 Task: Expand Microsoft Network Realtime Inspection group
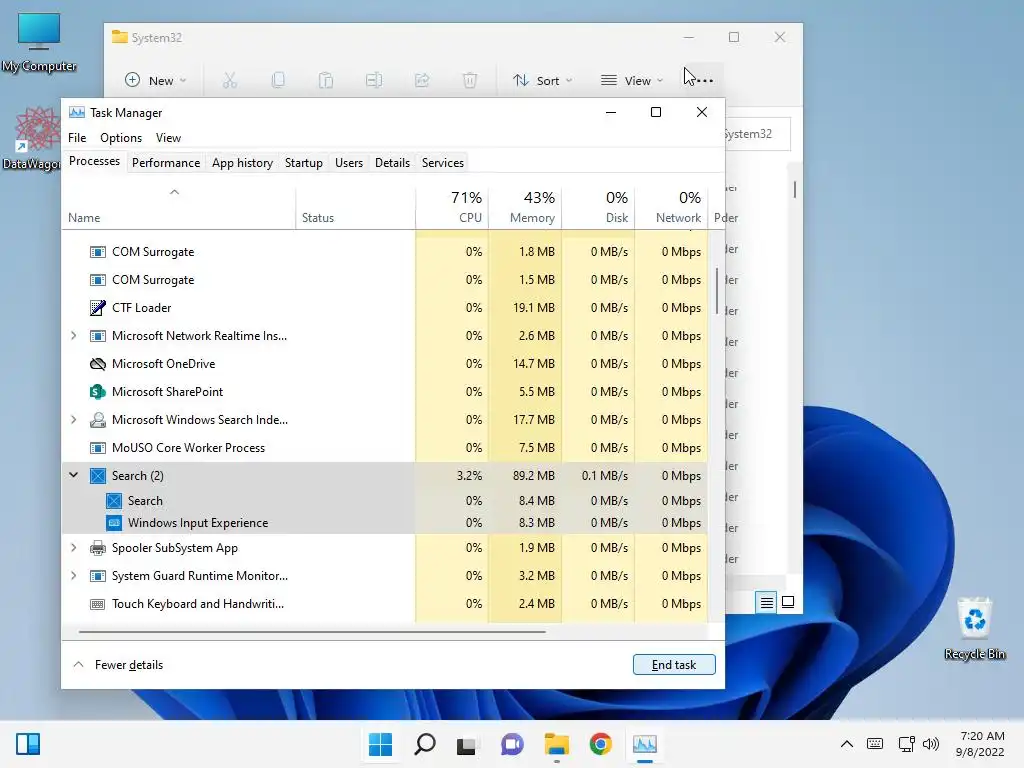coord(74,336)
